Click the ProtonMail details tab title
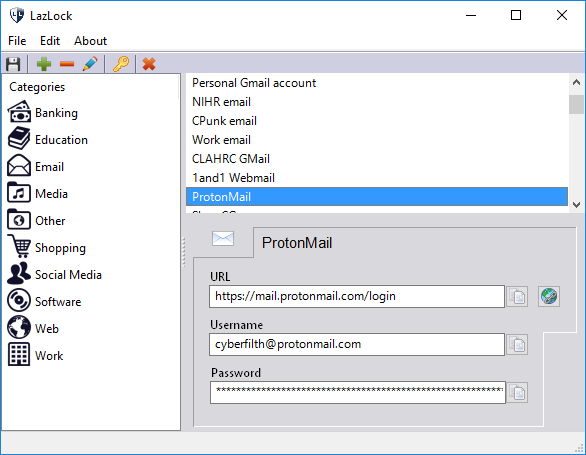Screen dimensions: 586x455 (x=297, y=243)
